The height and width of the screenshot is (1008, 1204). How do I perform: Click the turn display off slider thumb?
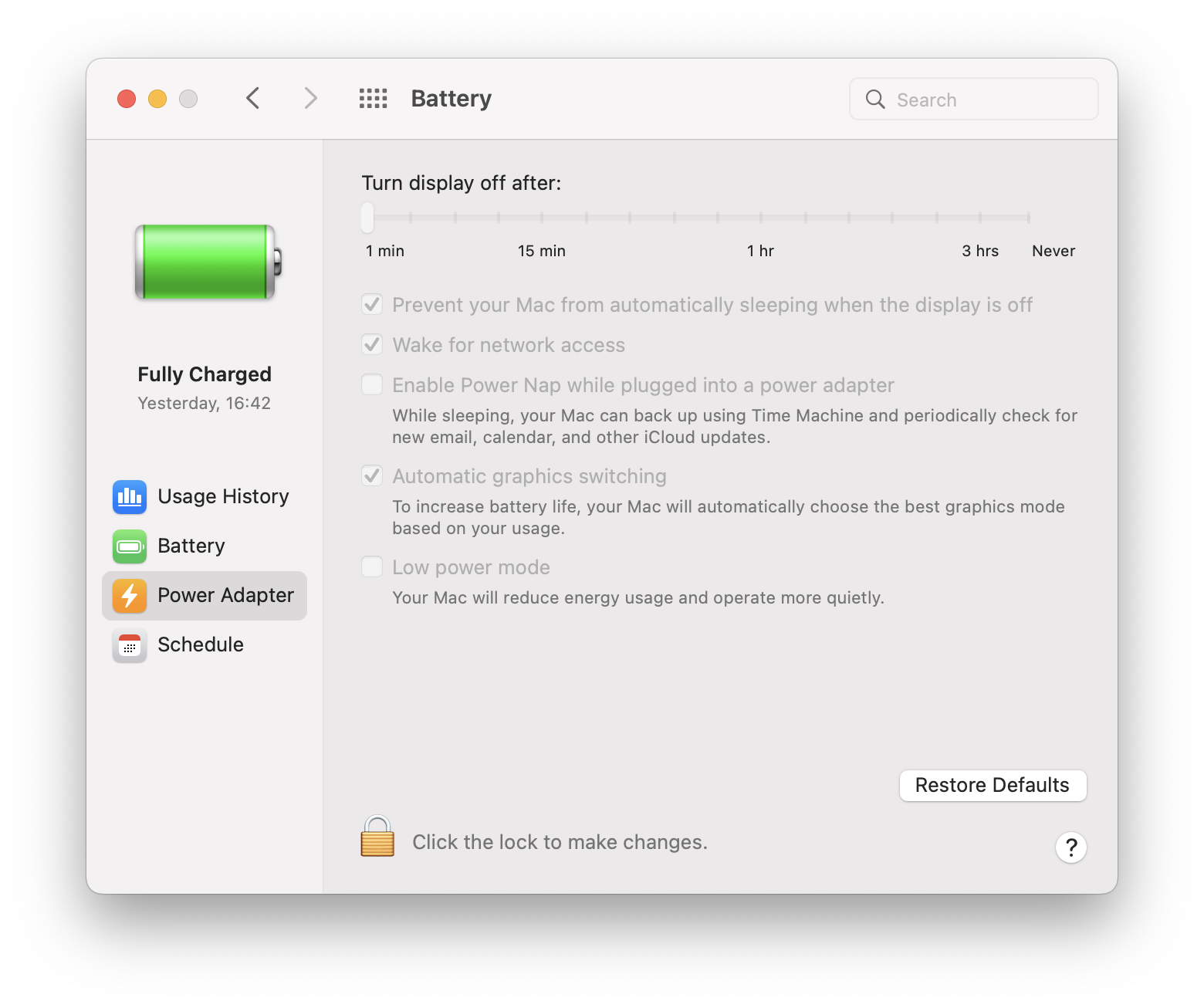point(367,218)
